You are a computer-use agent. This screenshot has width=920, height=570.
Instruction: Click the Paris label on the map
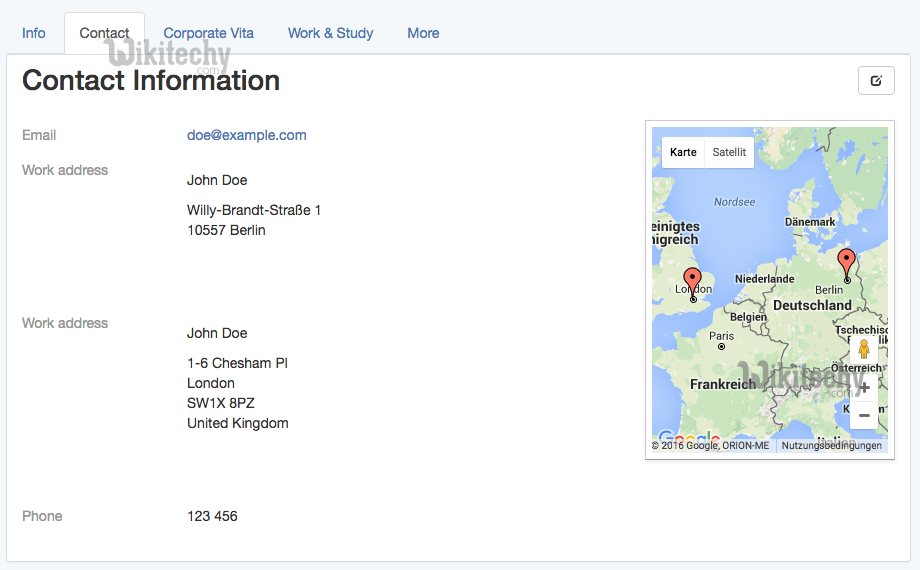click(721, 336)
